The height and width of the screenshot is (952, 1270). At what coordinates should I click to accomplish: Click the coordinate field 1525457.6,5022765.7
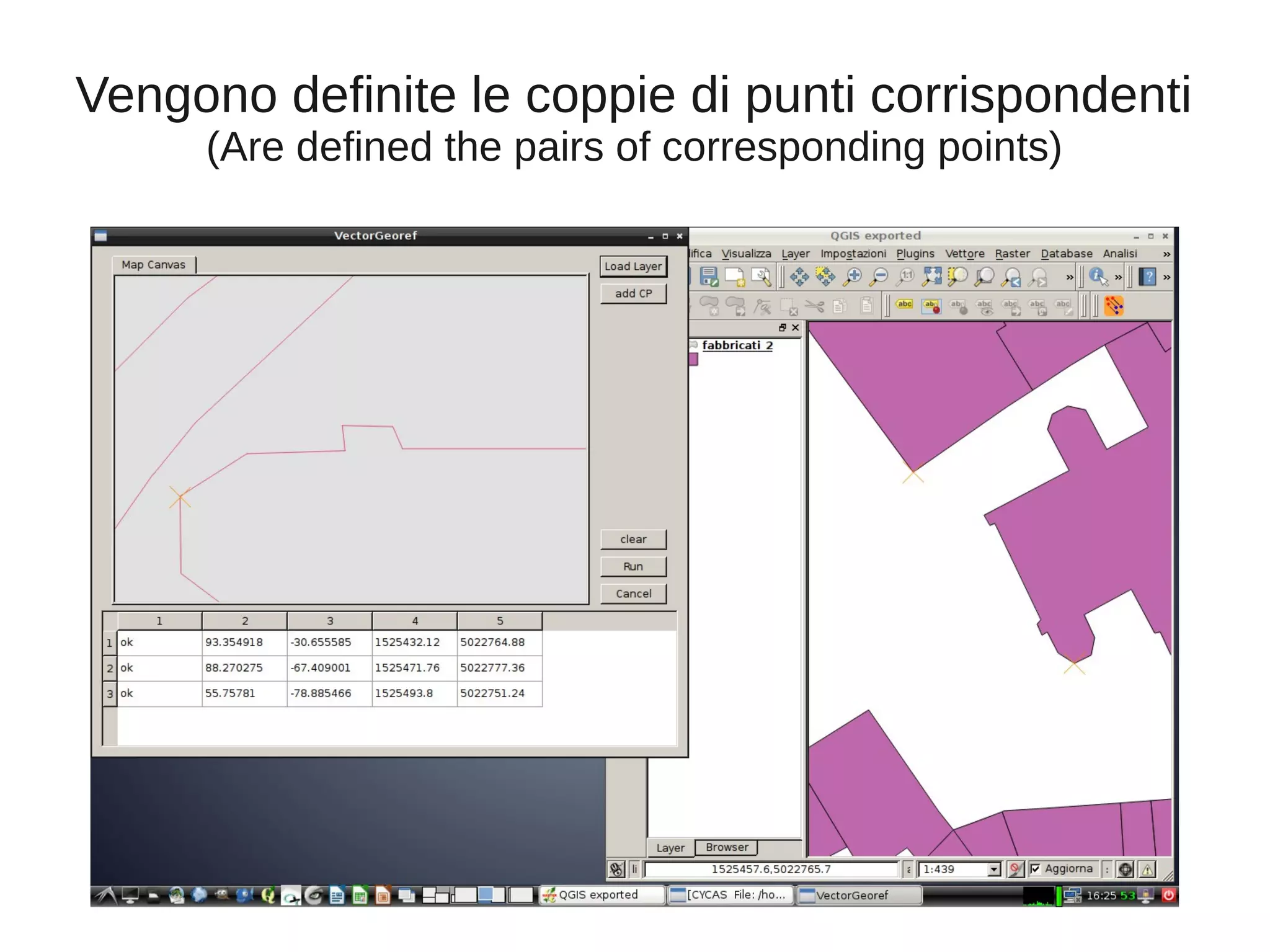pyautogui.click(x=771, y=870)
